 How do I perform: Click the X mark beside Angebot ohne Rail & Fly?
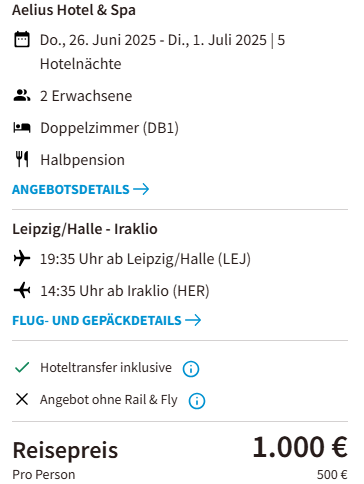(22, 399)
